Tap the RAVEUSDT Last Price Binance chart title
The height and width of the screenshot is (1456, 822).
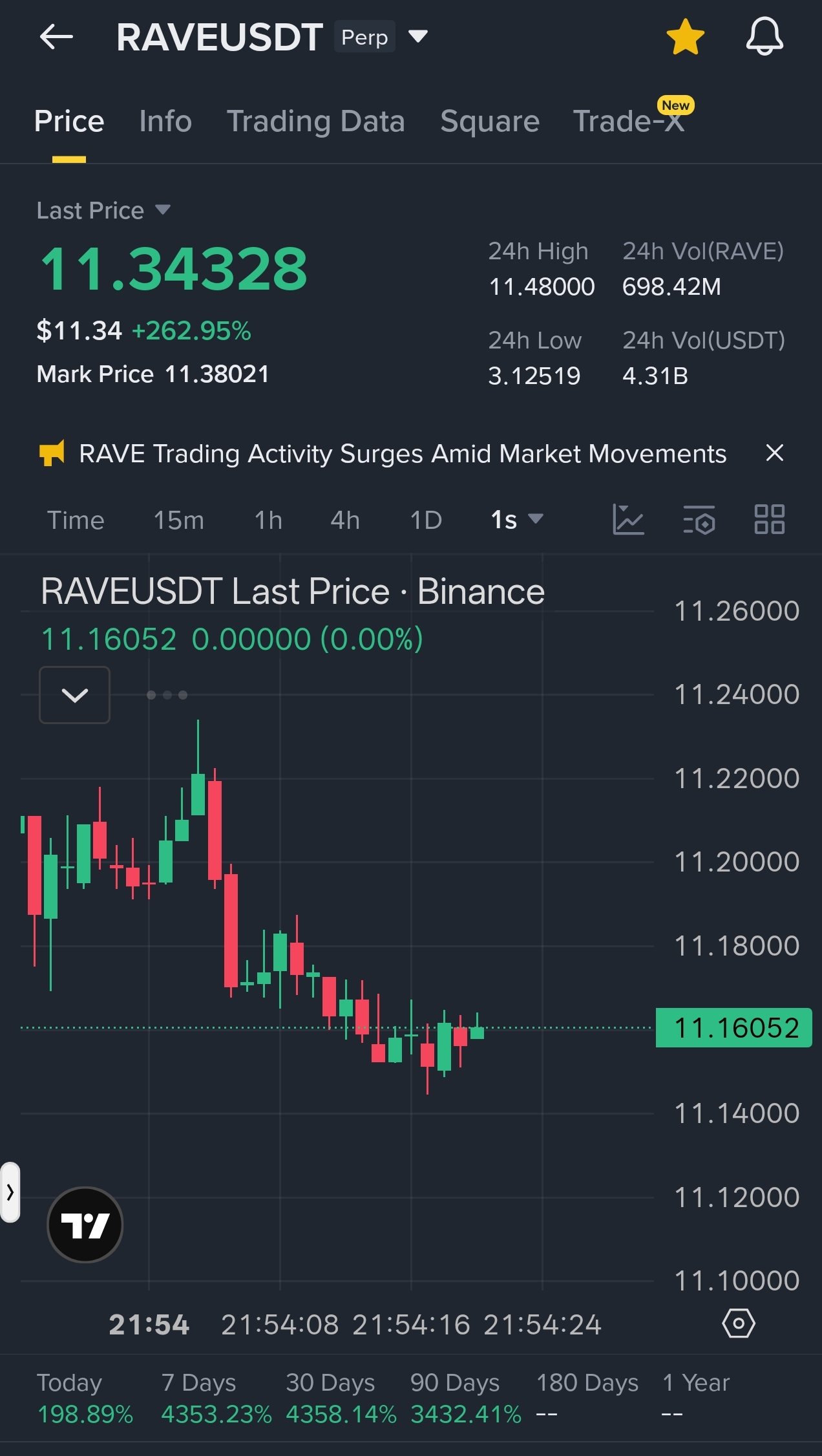293,592
